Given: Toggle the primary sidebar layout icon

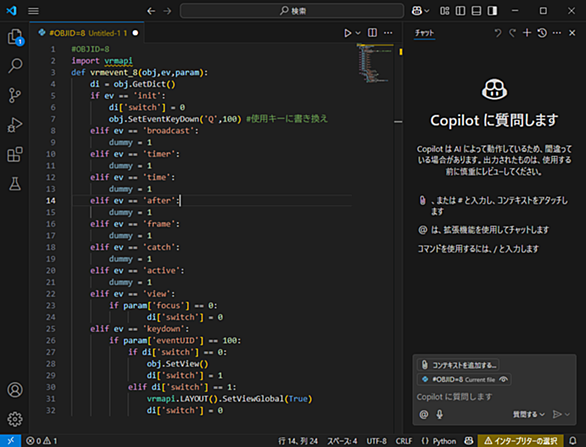Looking at the screenshot, I should tap(460, 11).
